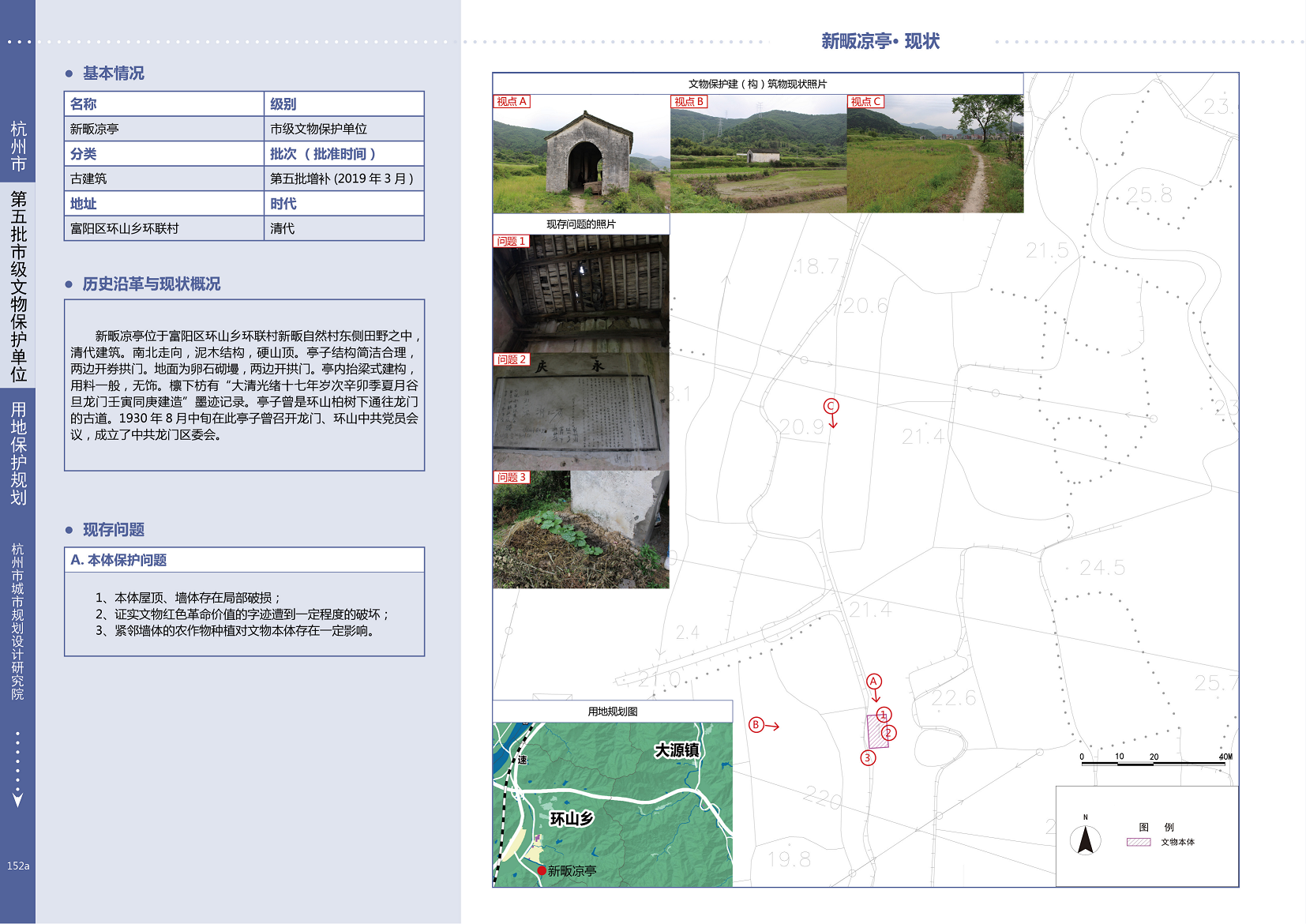Open the 视点 B landscape photo
Screen dimensions: 1306x924
[758, 154]
